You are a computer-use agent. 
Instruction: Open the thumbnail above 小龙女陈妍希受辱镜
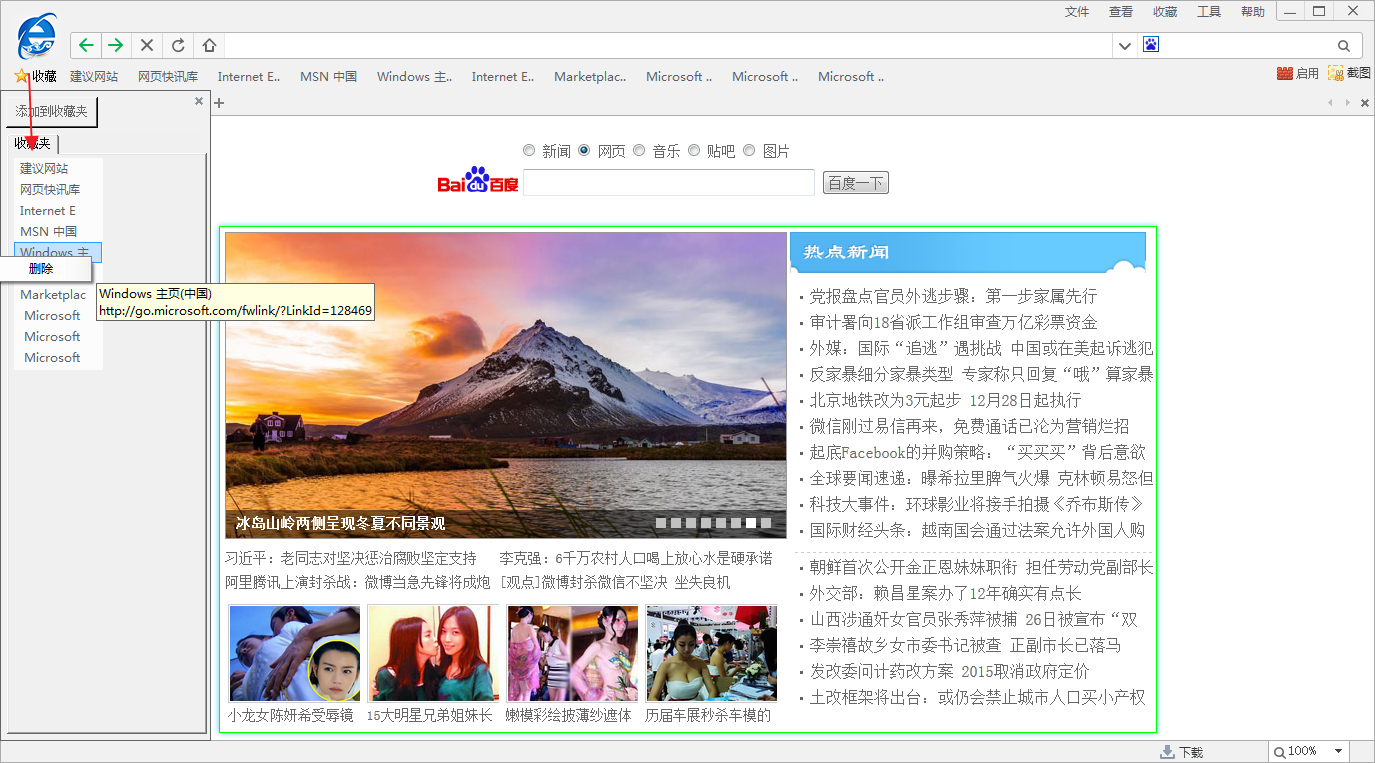pyautogui.click(x=295, y=653)
